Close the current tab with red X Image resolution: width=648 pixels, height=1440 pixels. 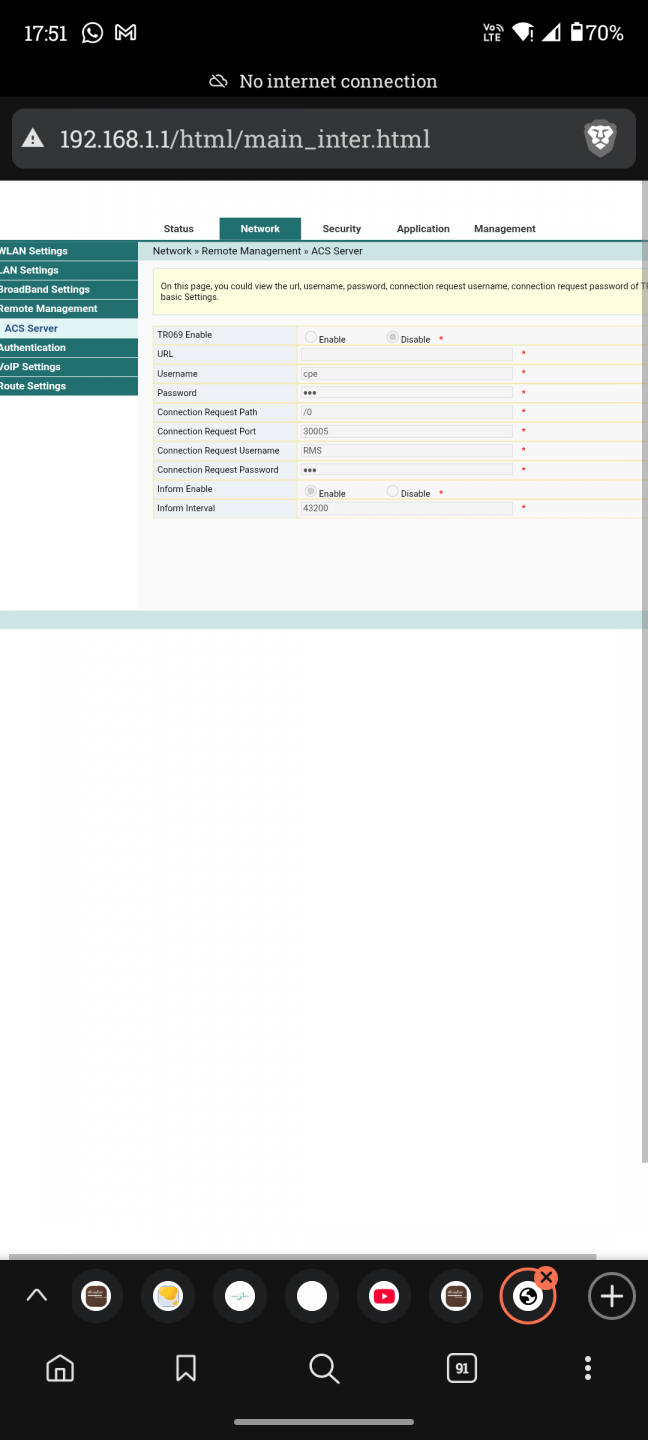[x=546, y=1278]
